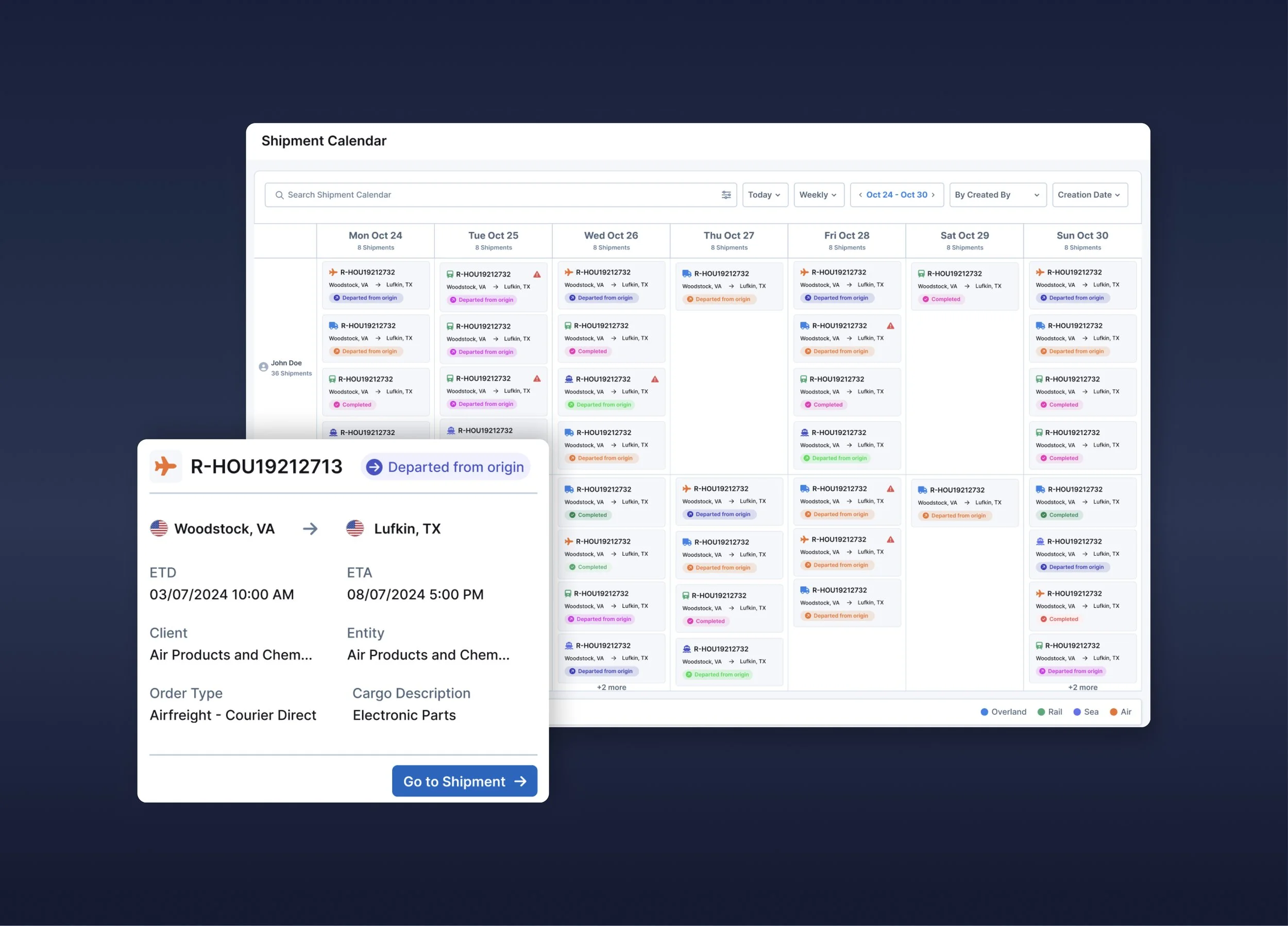Click the Go to Shipment button

click(464, 781)
